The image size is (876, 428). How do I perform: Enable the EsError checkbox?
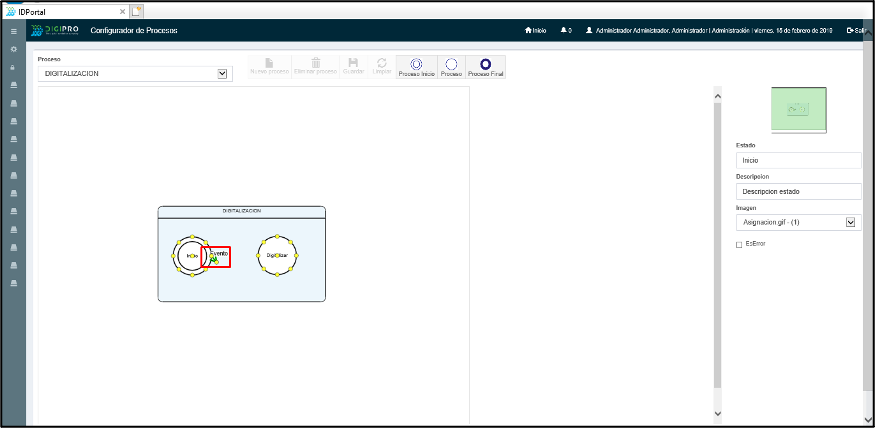(739, 244)
